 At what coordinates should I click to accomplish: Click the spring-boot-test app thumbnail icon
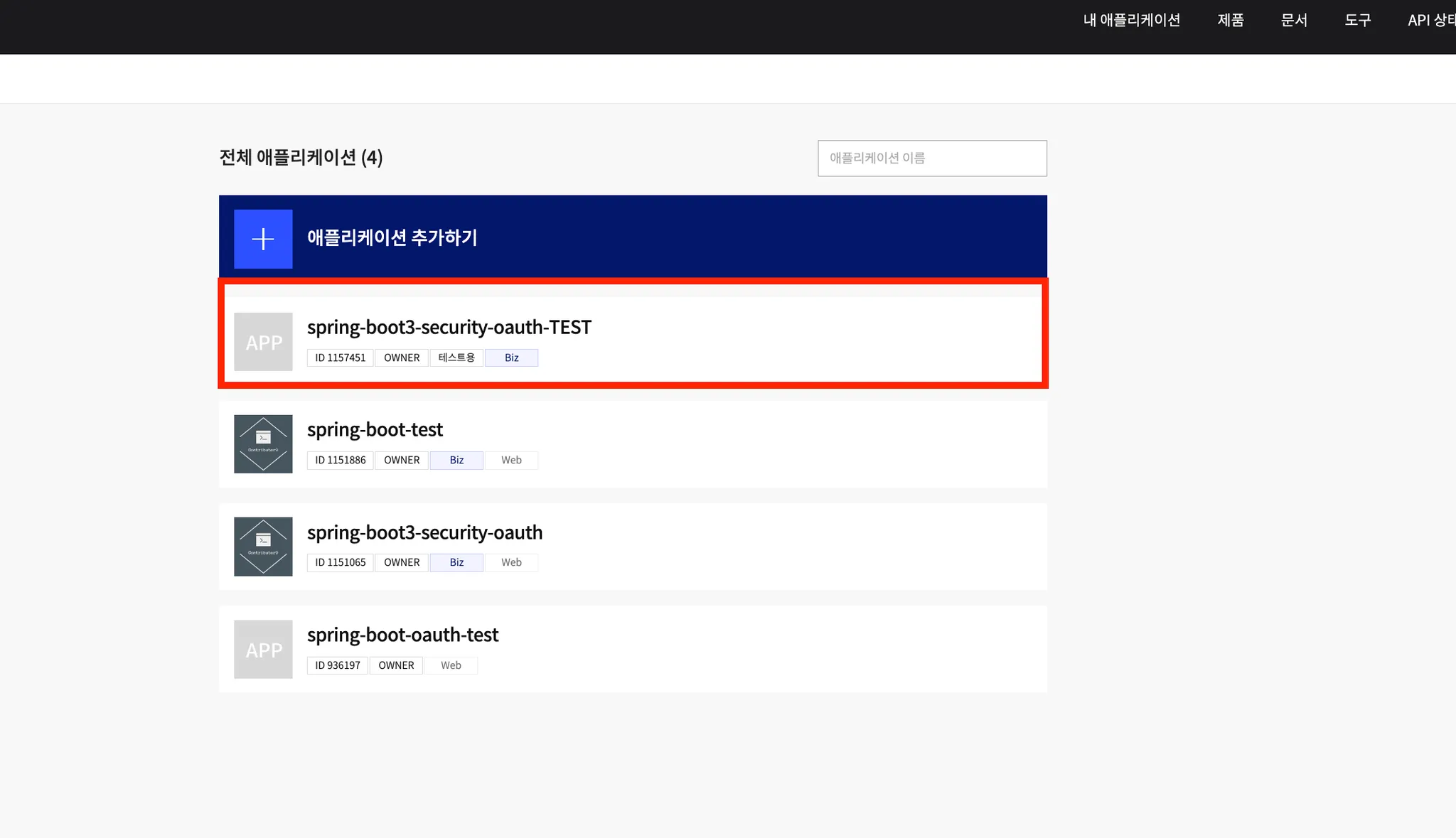[263, 444]
